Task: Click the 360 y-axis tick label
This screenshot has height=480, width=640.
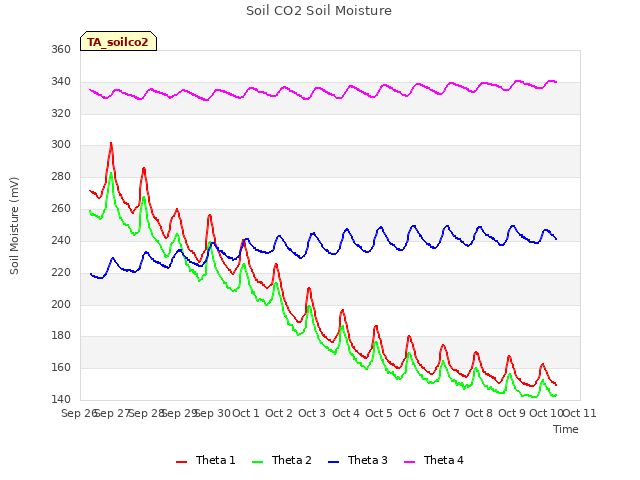Action: [x=61, y=50]
